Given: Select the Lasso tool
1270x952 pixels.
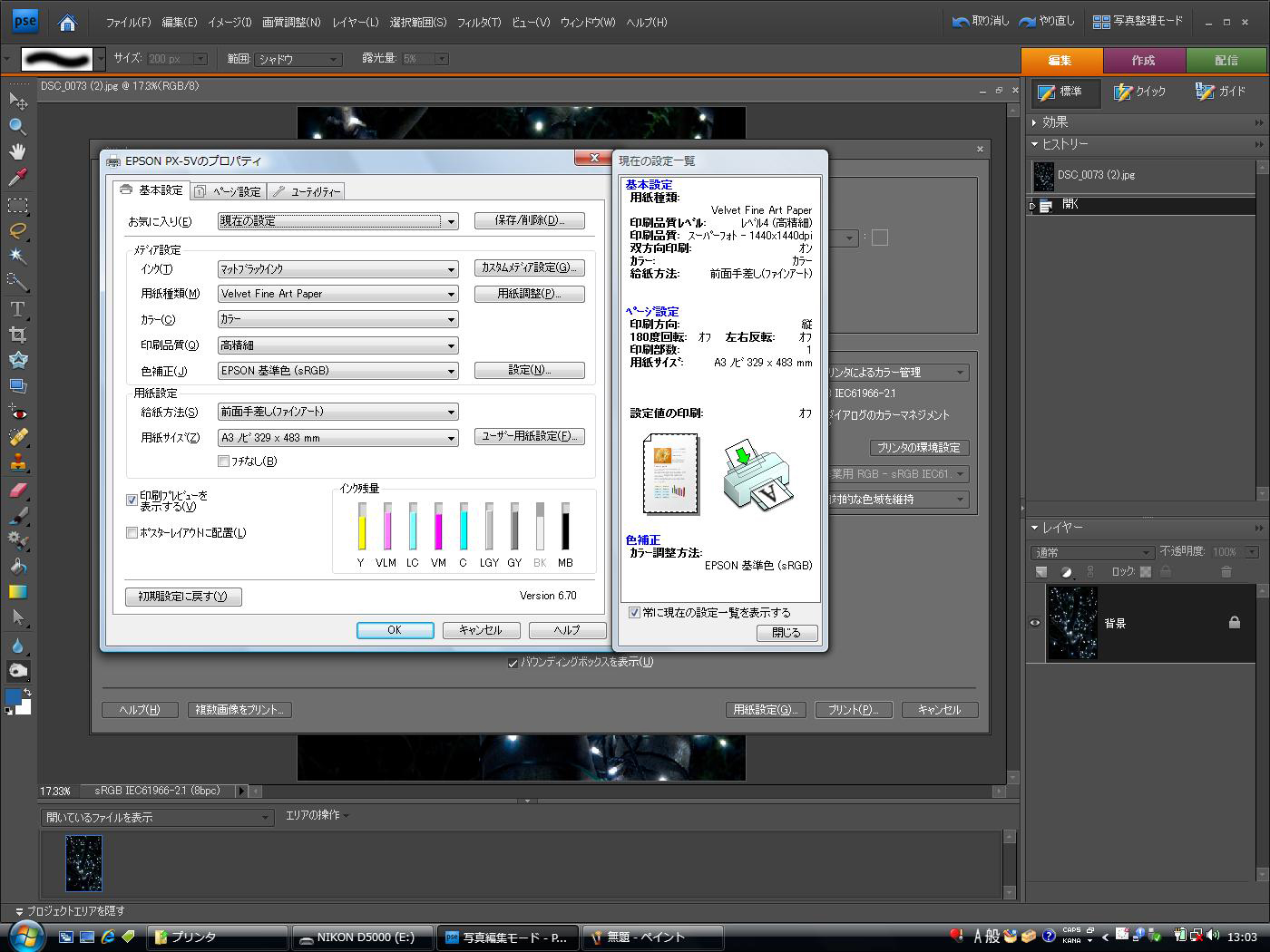Looking at the screenshot, I should click(17, 230).
